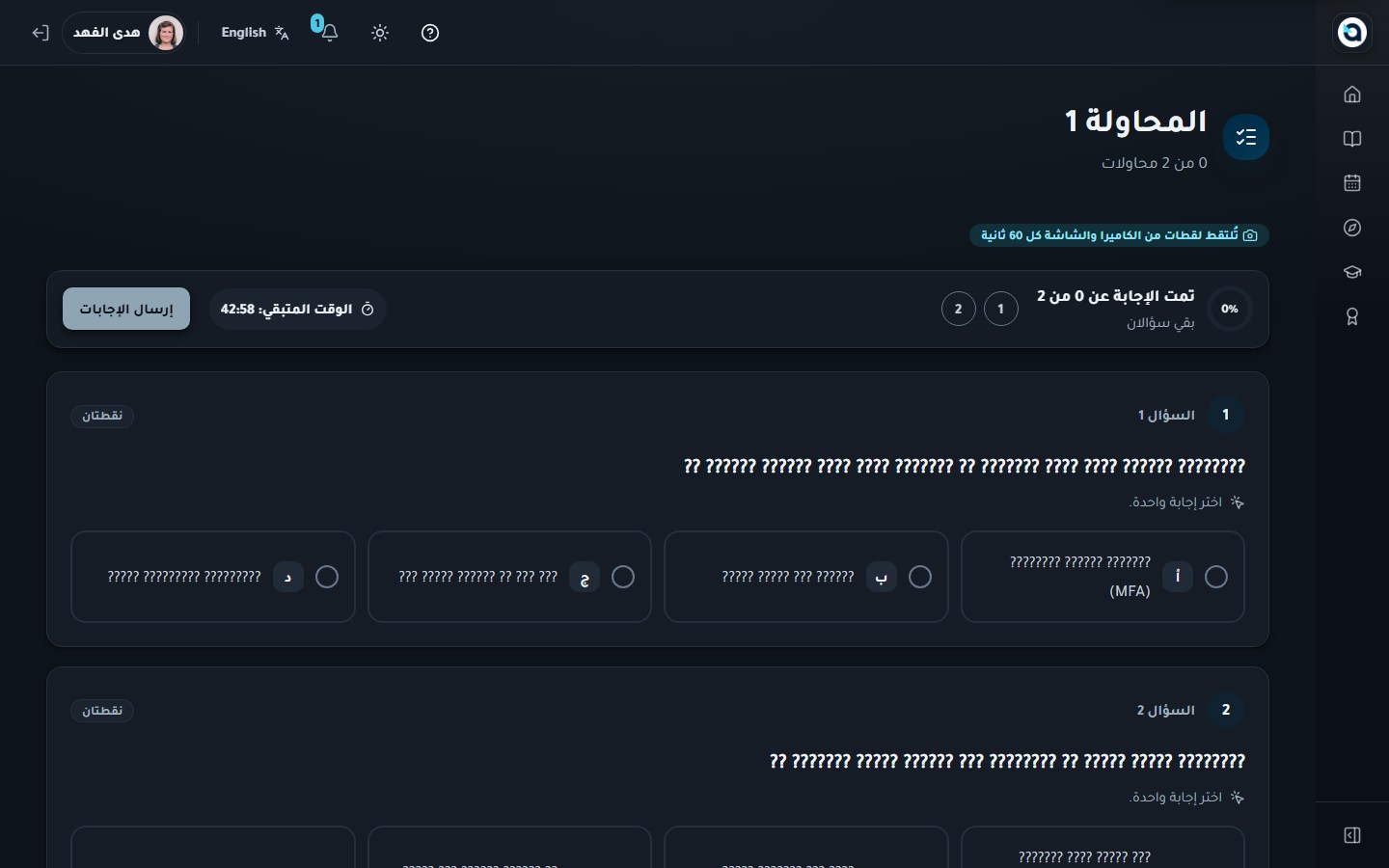1389x868 pixels.
Task: Click the نقطتان badge on question 1
Action: [x=102, y=416]
